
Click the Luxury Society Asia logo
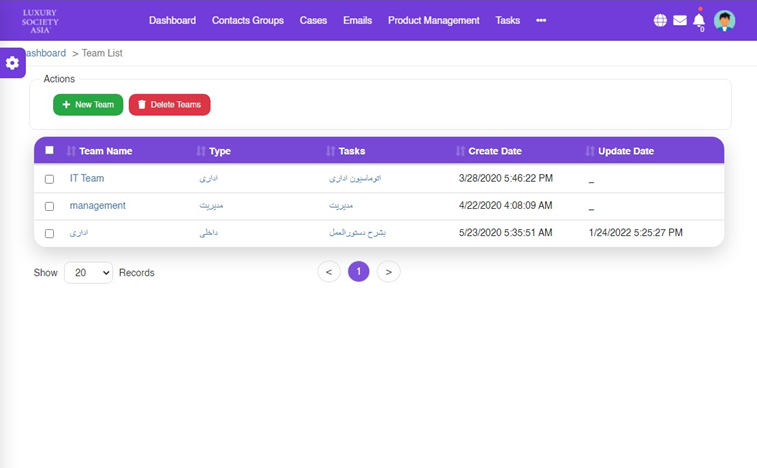click(40, 20)
